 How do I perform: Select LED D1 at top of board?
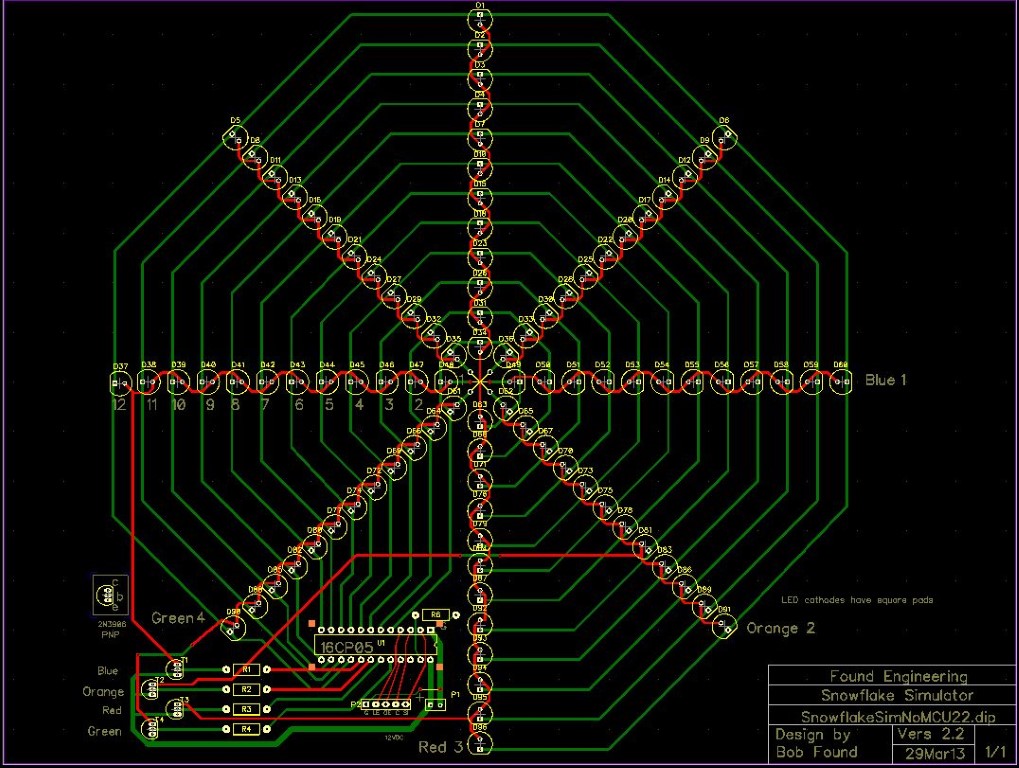480,17
